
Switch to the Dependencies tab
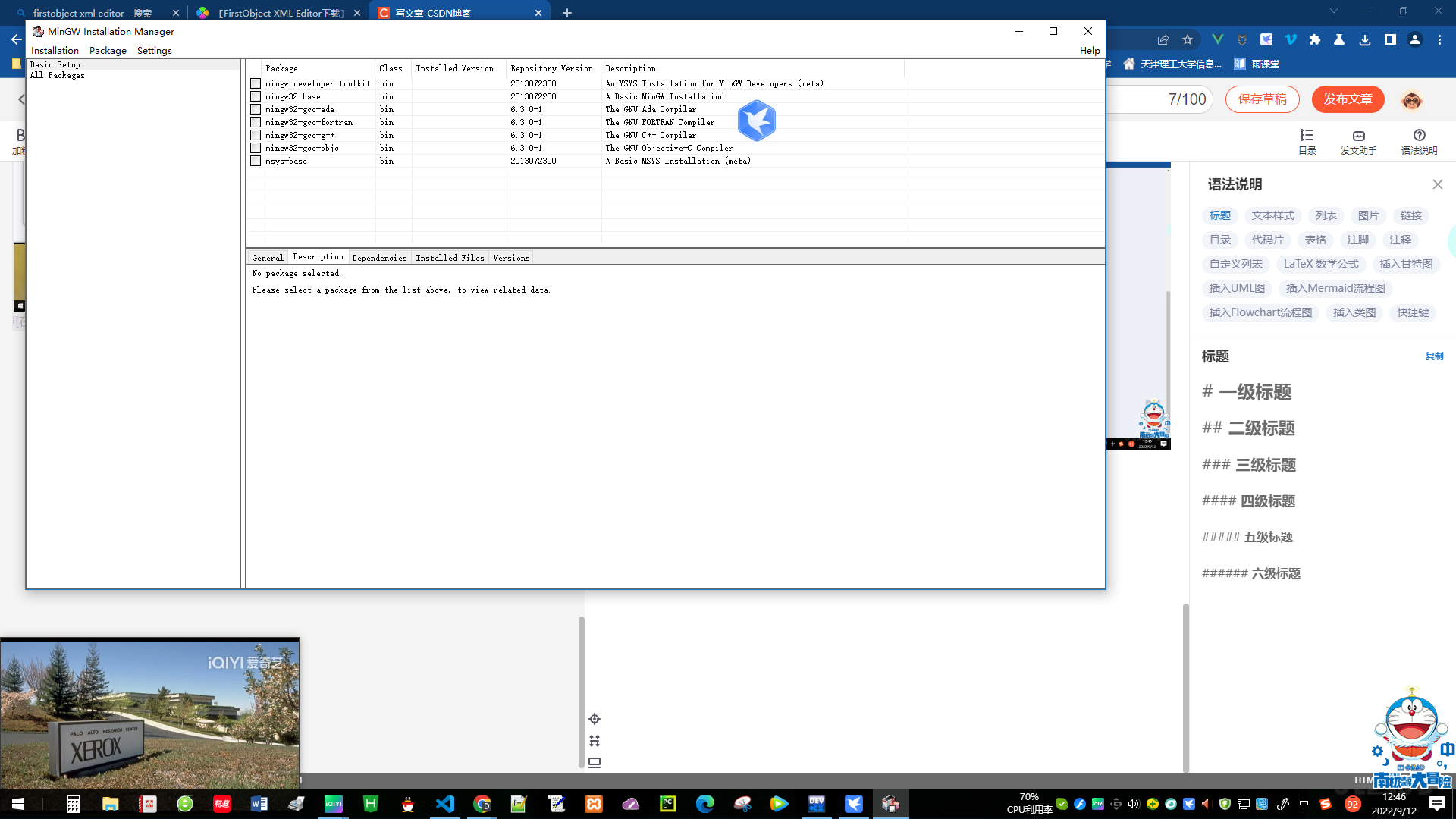point(379,259)
